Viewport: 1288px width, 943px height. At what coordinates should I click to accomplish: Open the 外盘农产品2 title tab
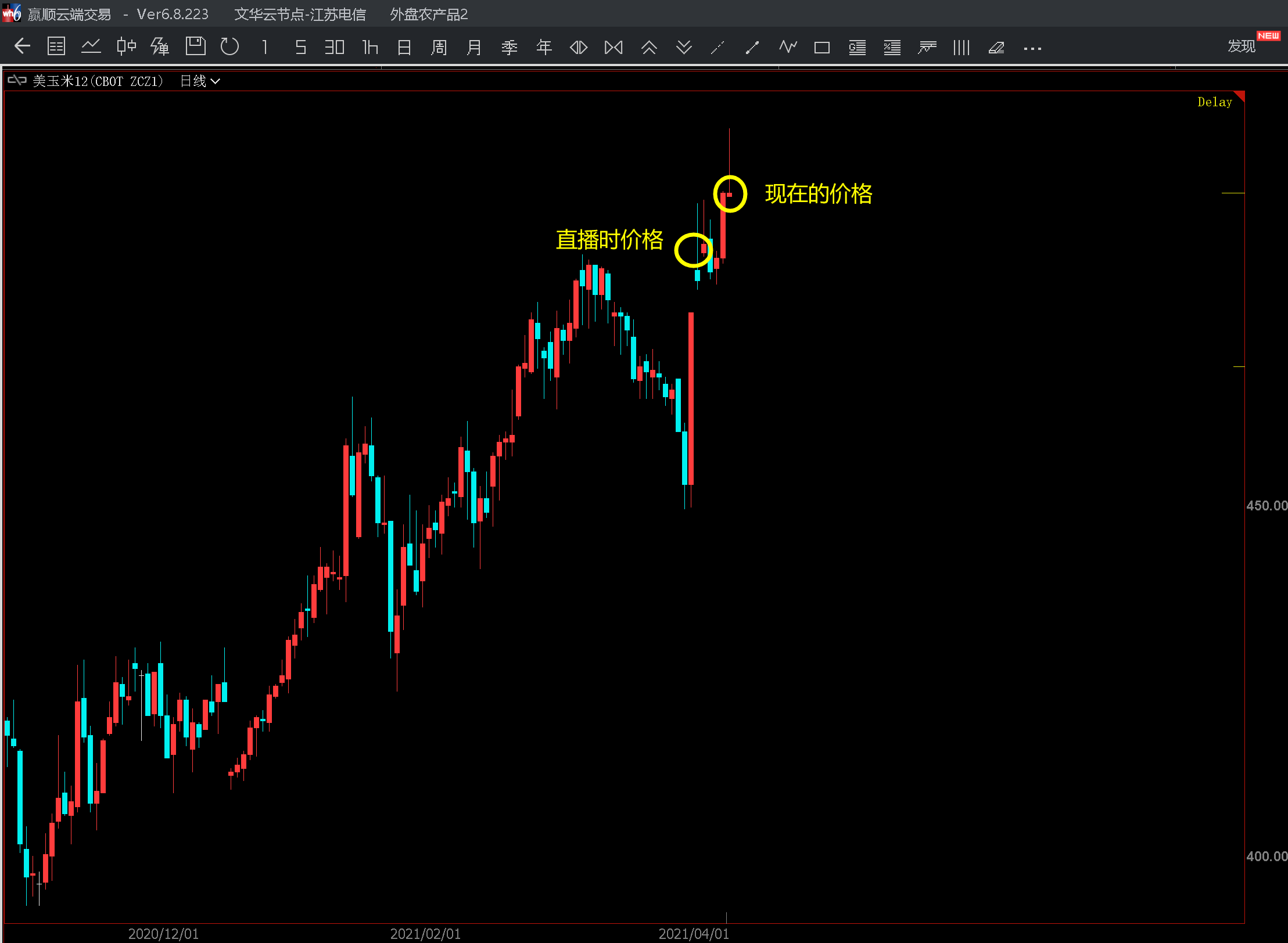coord(429,14)
